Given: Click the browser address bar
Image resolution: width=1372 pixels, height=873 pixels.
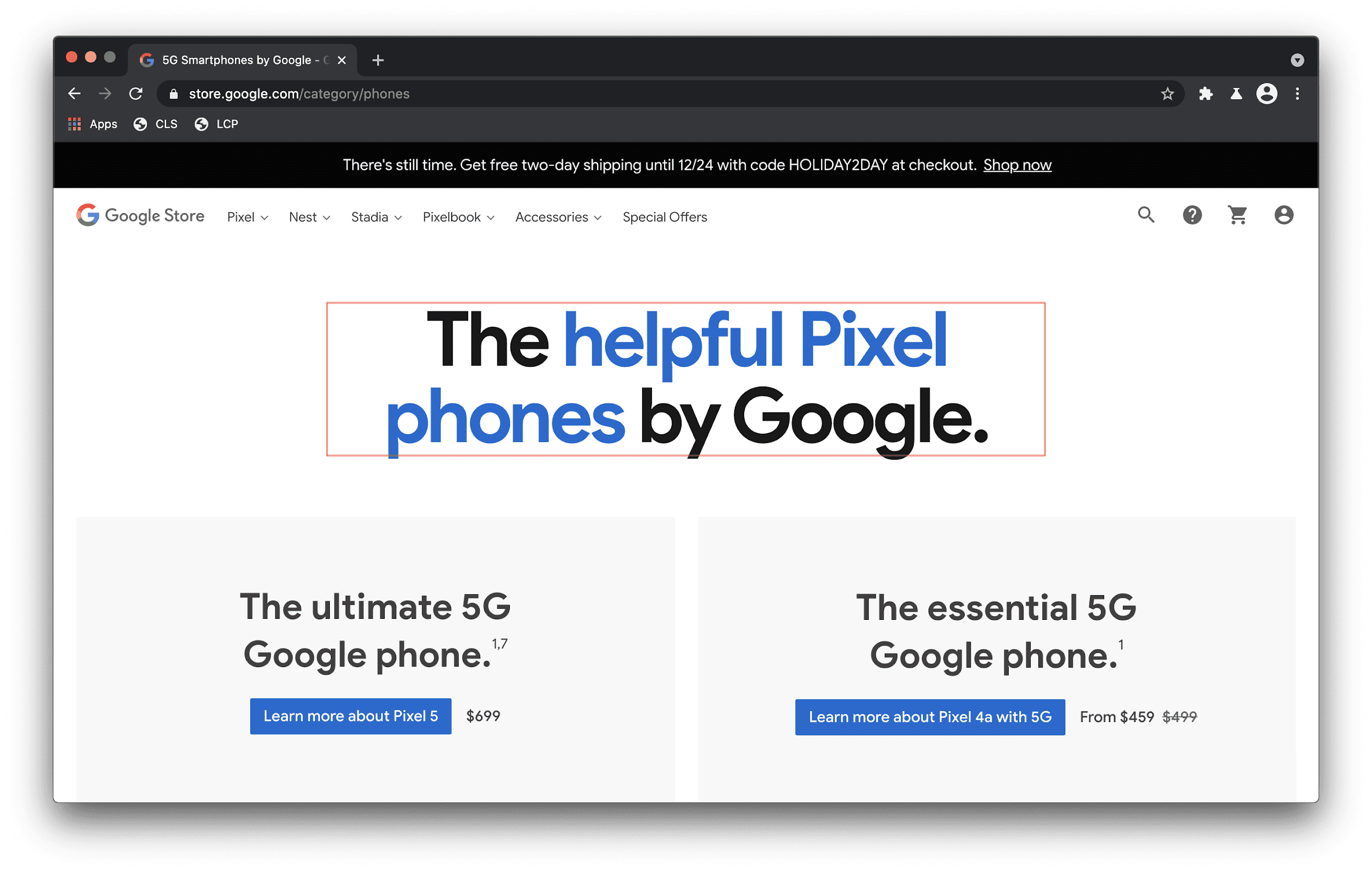Looking at the screenshot, I should (x=685, y=93).
